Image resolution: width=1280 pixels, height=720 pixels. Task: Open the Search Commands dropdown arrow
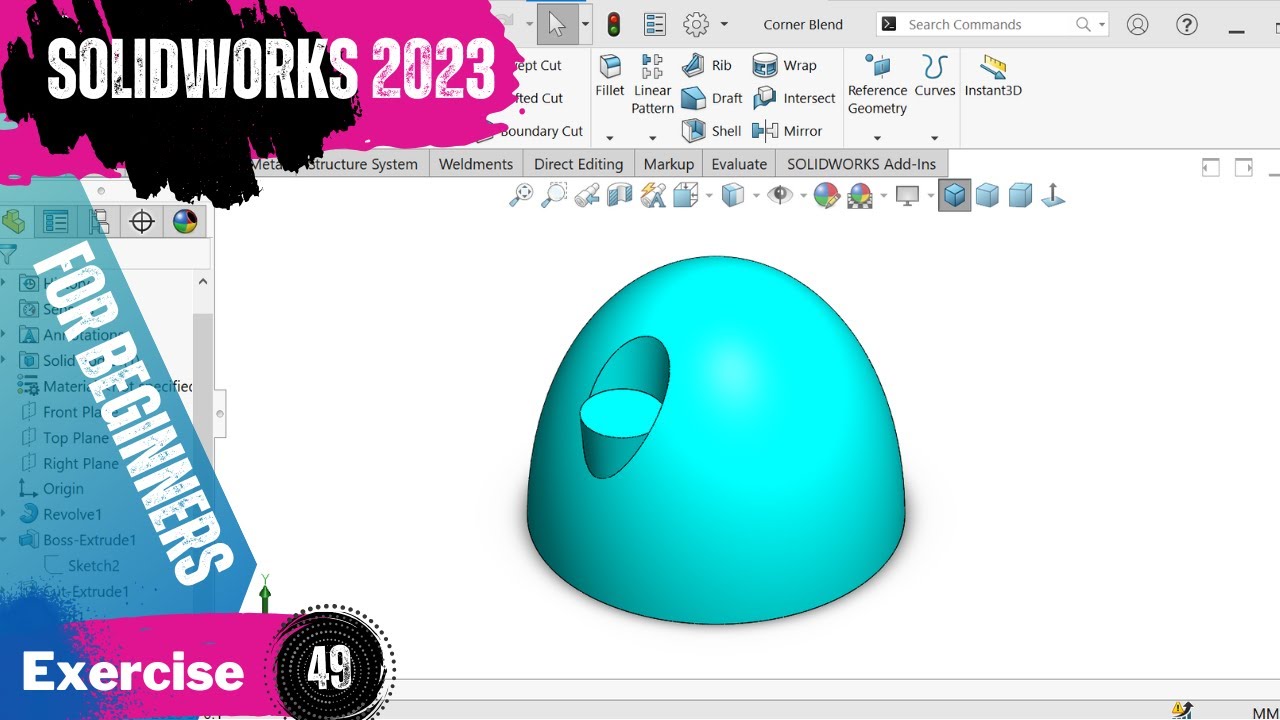pyautogui.click(x=1102, y=24)
